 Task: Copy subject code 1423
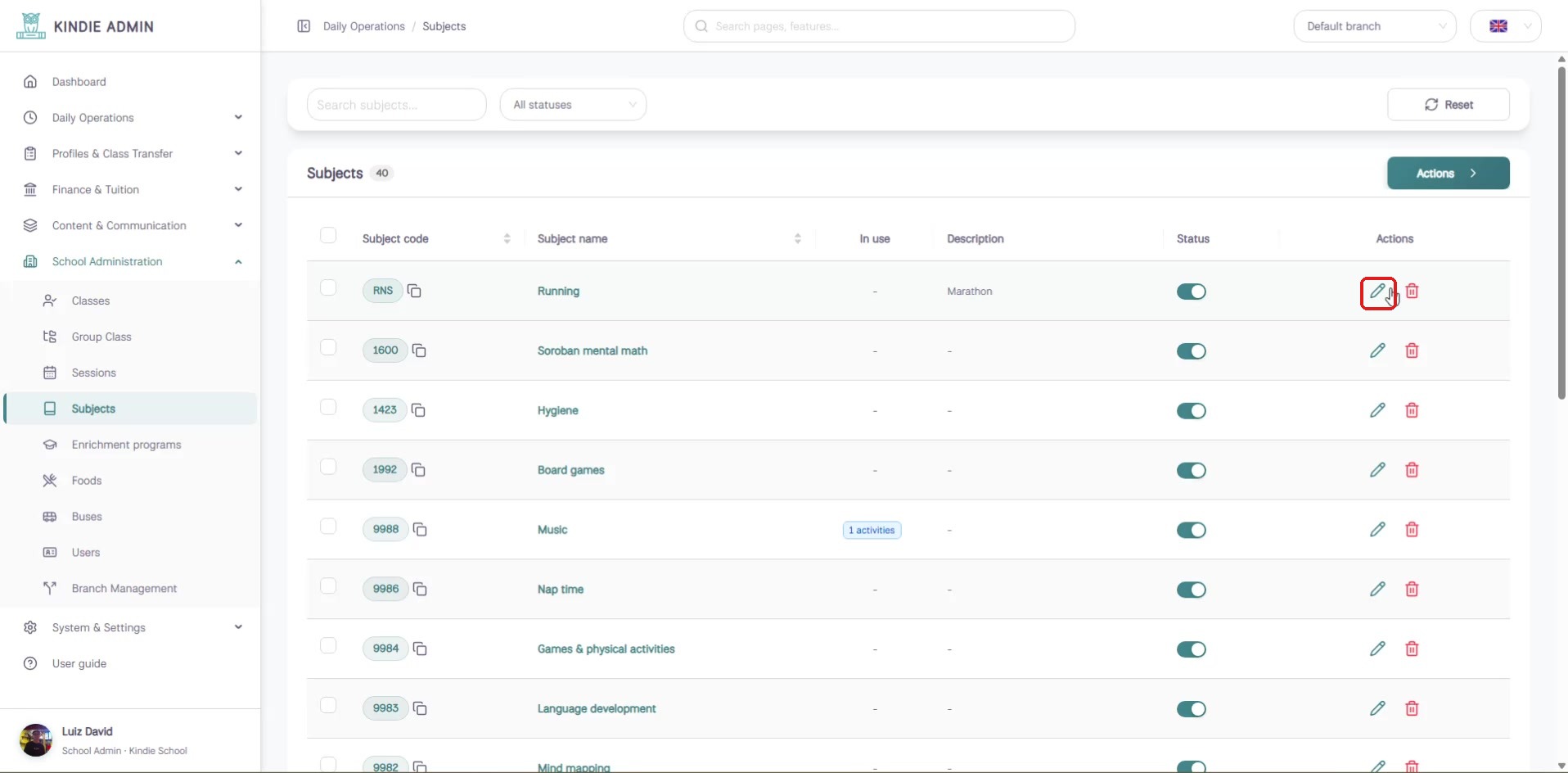tap(418, 410)
